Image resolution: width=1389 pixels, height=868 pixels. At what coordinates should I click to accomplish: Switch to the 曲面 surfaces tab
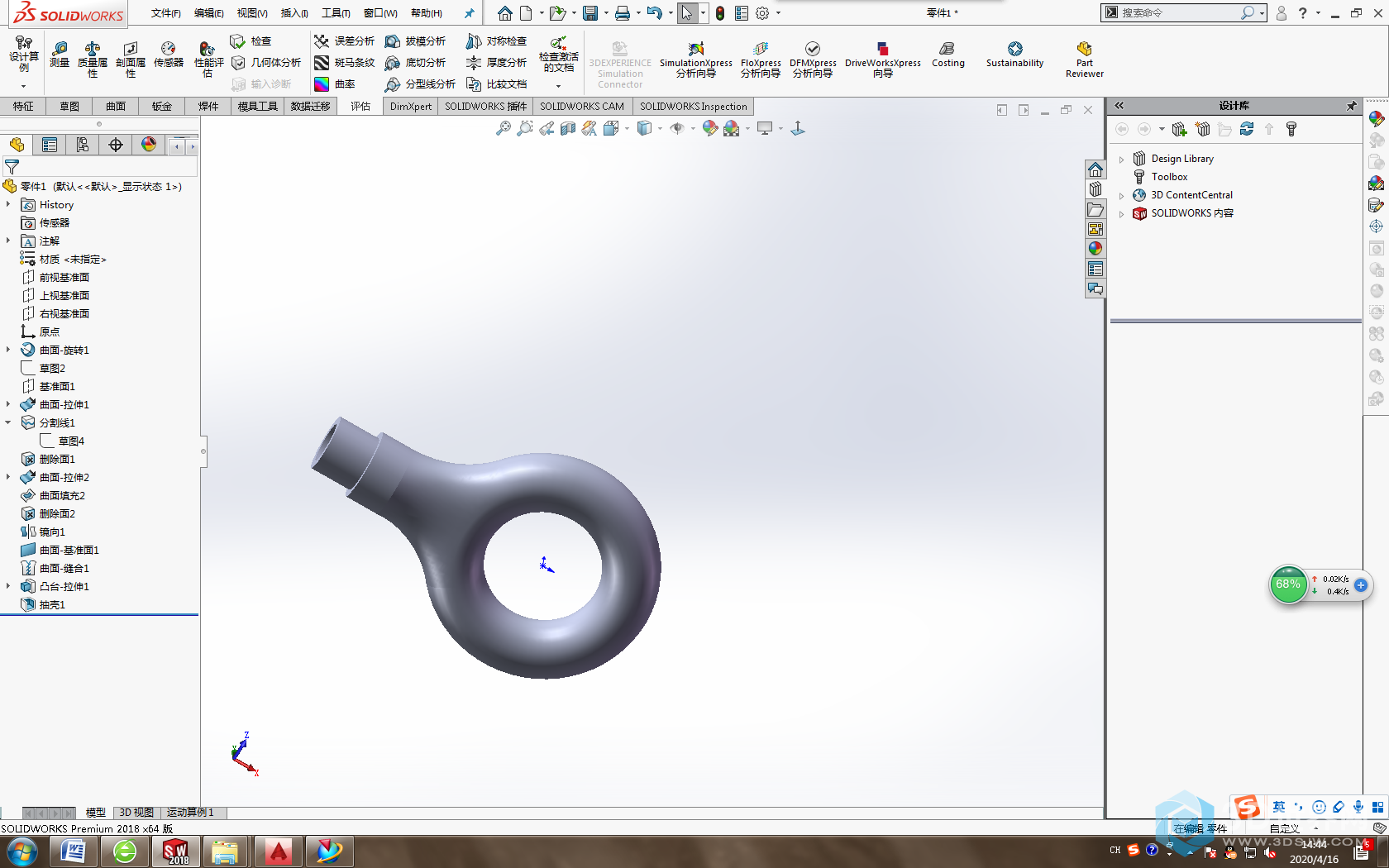(116, 106)
